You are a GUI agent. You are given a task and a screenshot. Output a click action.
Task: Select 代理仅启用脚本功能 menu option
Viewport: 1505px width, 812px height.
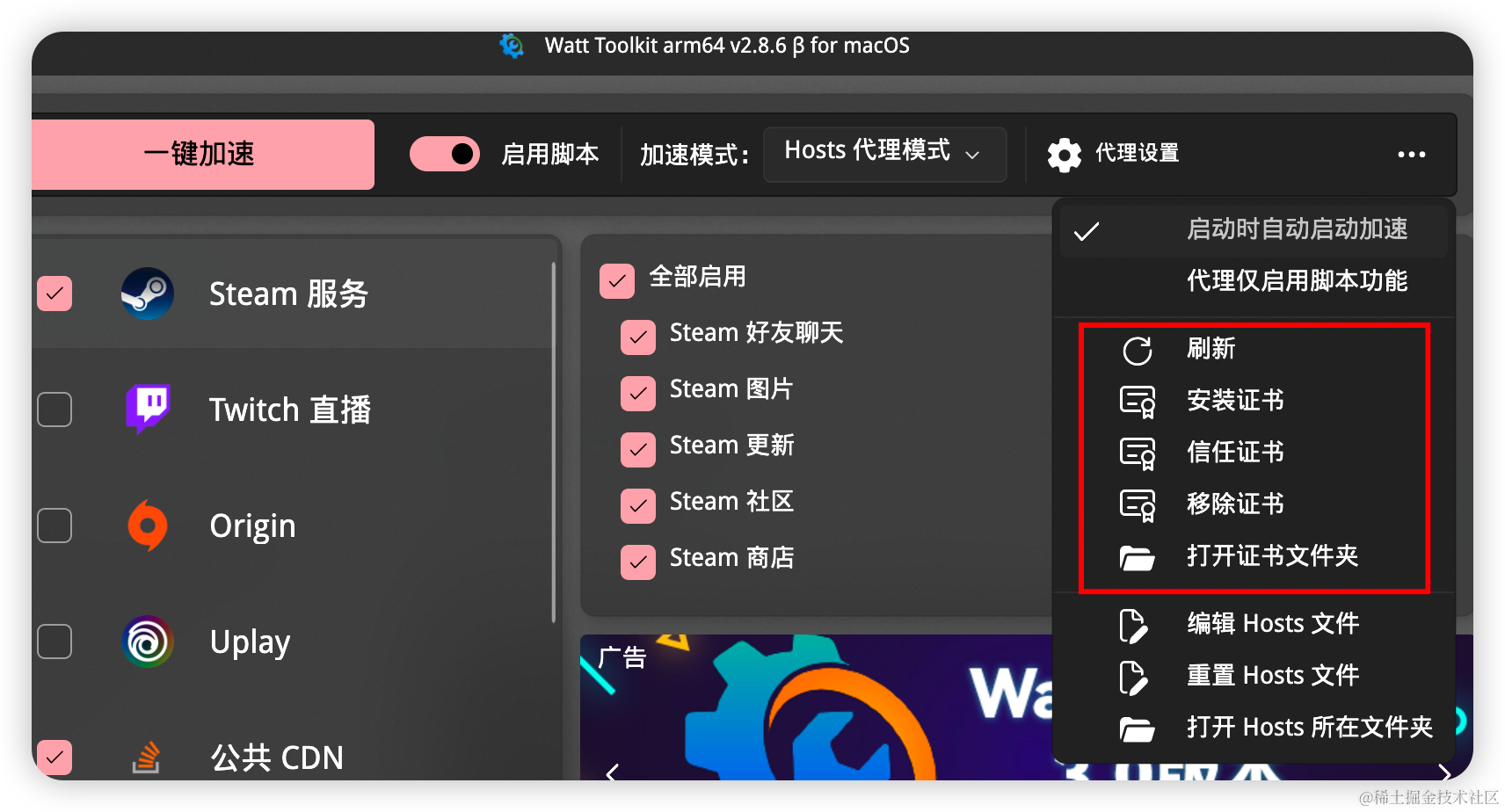1254,281
